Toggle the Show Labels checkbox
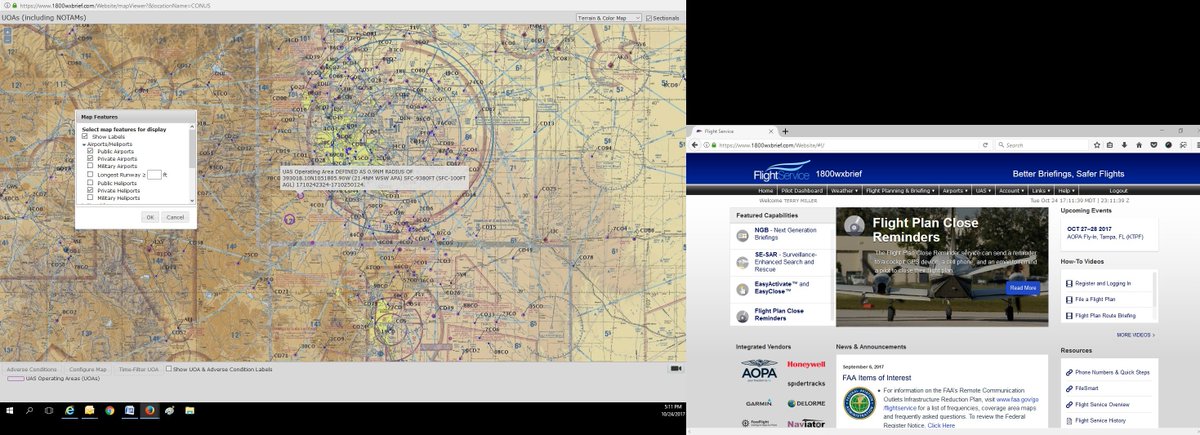This screenshot has width=1200, height=435. tap(86, 136)
